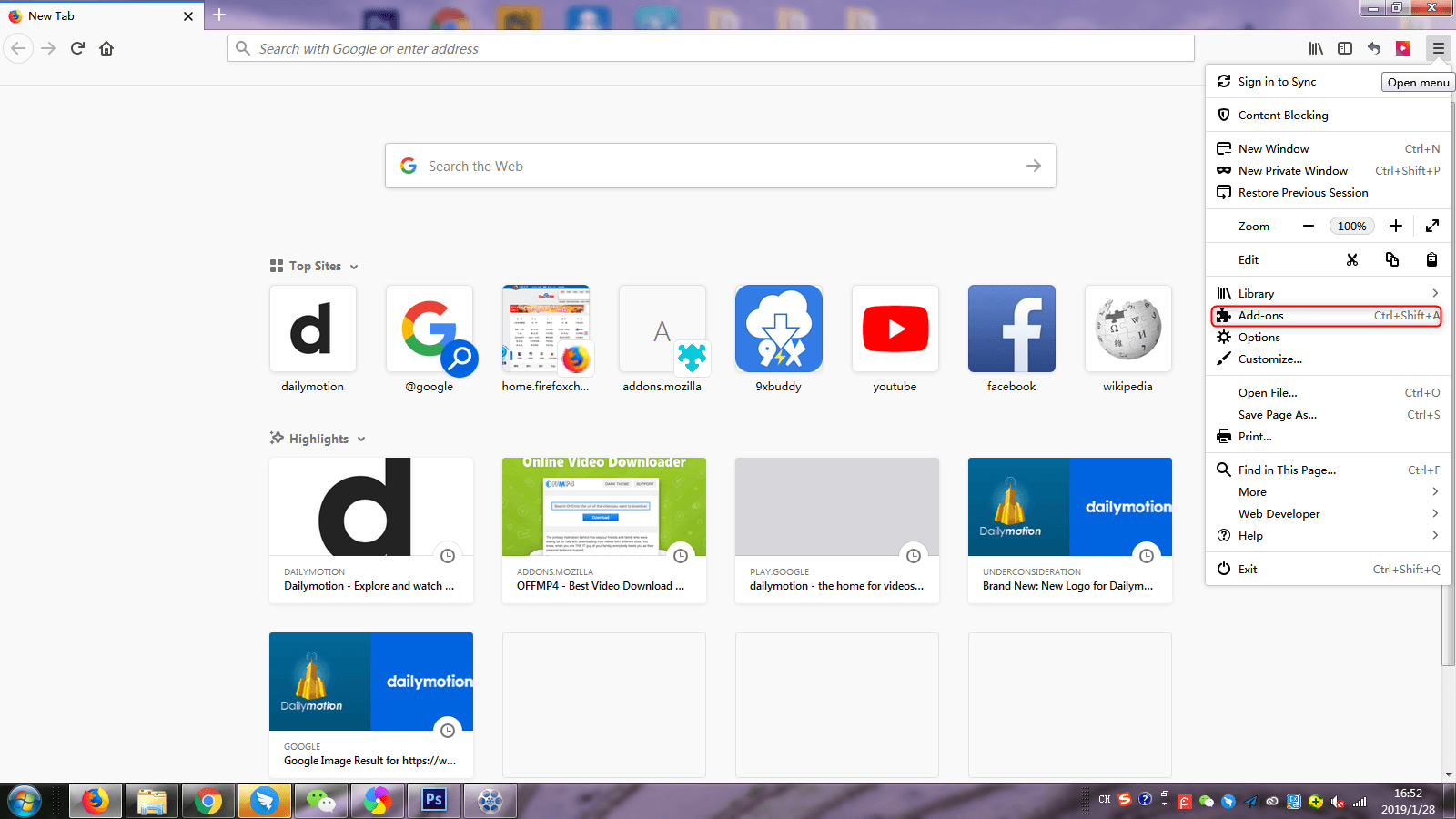Image resolution: width=1456 pixels, height=819 pixels.
Task: Select New Private Window menu item
Action: coord(1292,170)
